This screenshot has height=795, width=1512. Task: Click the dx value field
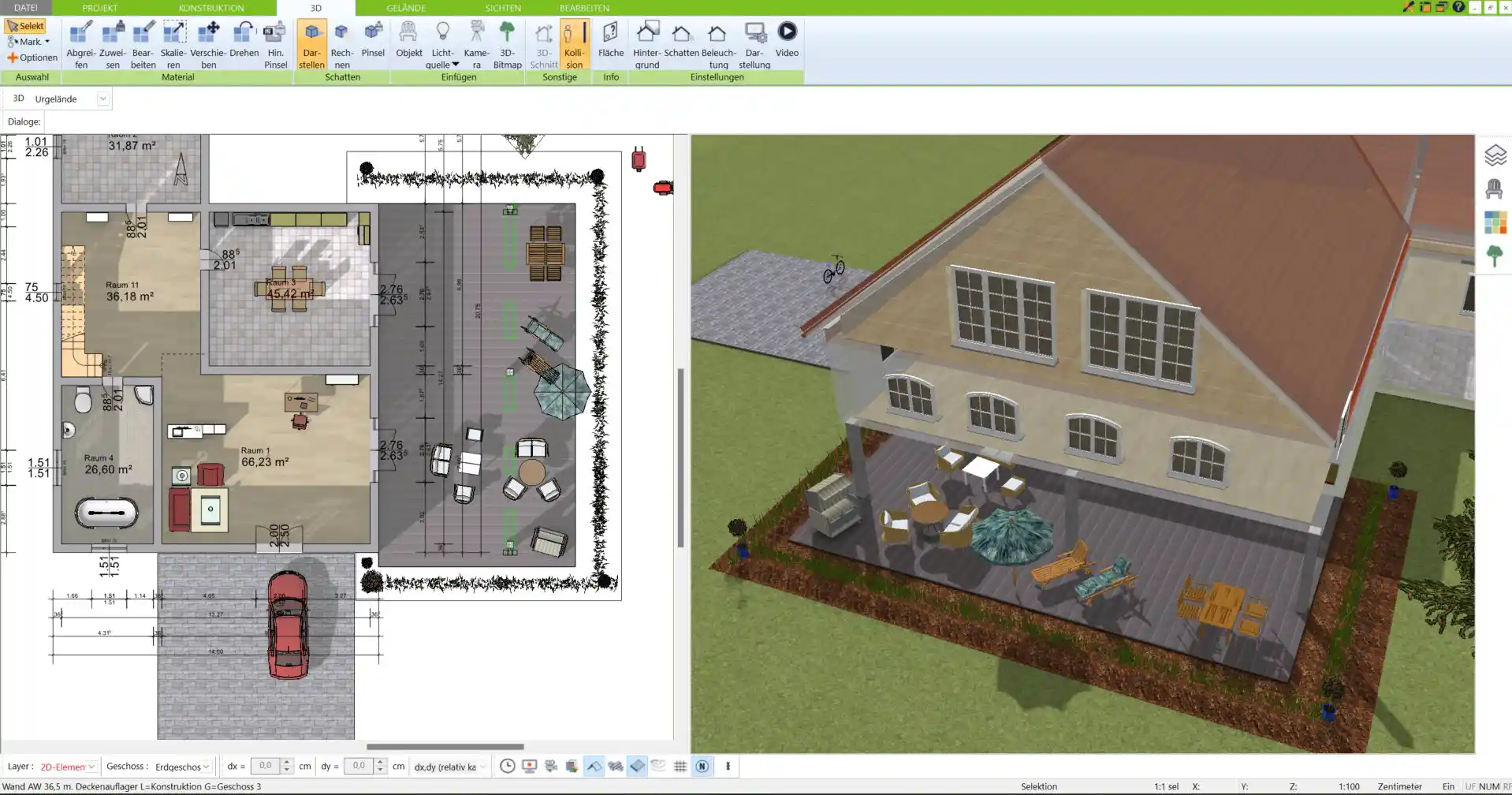(265, 766)
